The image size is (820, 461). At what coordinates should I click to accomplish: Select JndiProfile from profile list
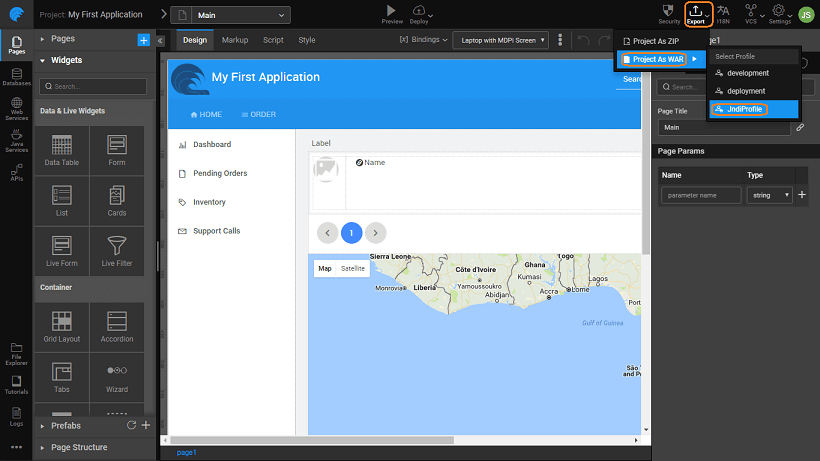(x=738, y=108)
